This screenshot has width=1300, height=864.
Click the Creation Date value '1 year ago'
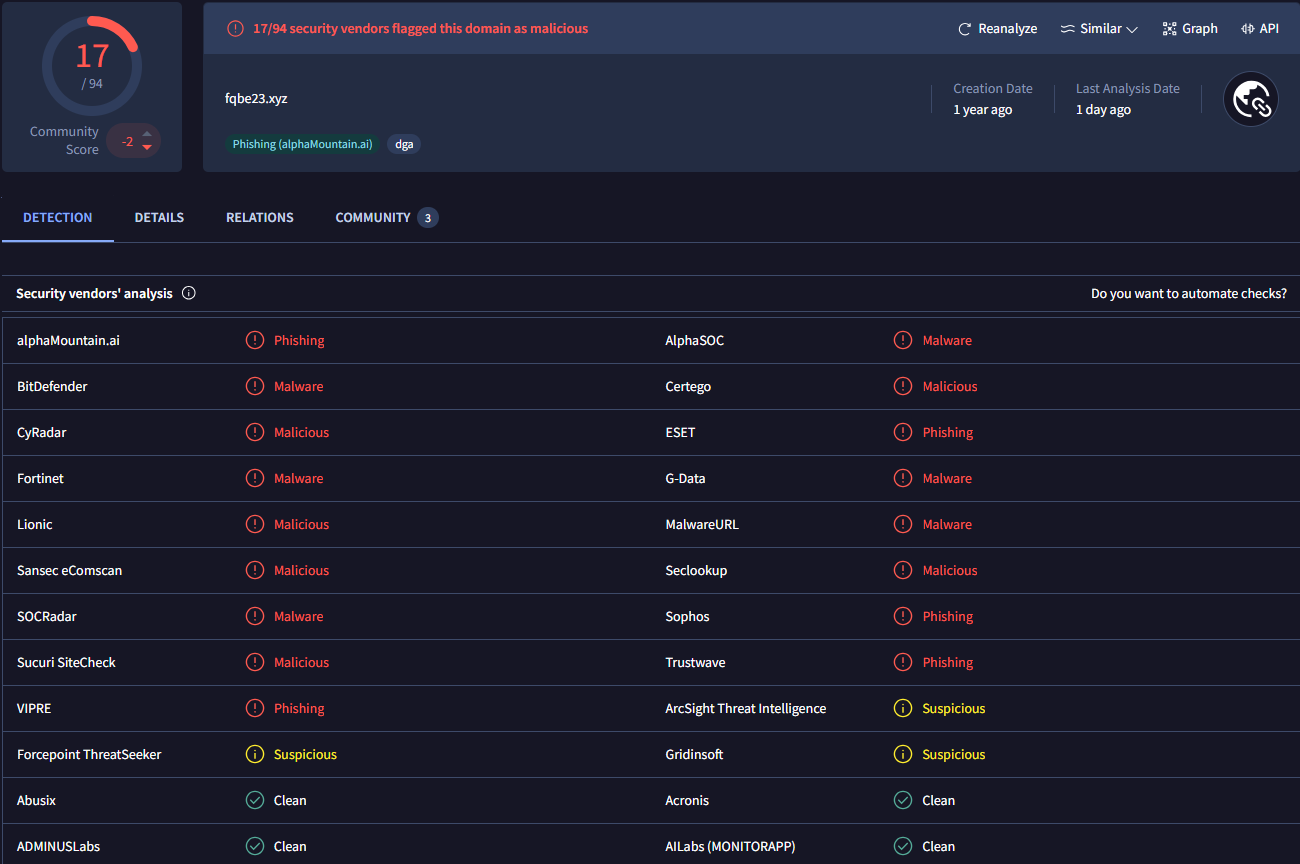pos(983,110)
